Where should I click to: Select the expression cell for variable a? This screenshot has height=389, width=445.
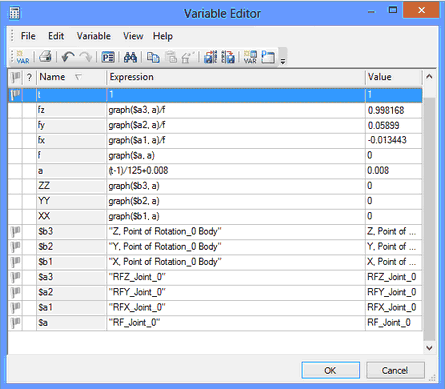click(x=236, y=171)
